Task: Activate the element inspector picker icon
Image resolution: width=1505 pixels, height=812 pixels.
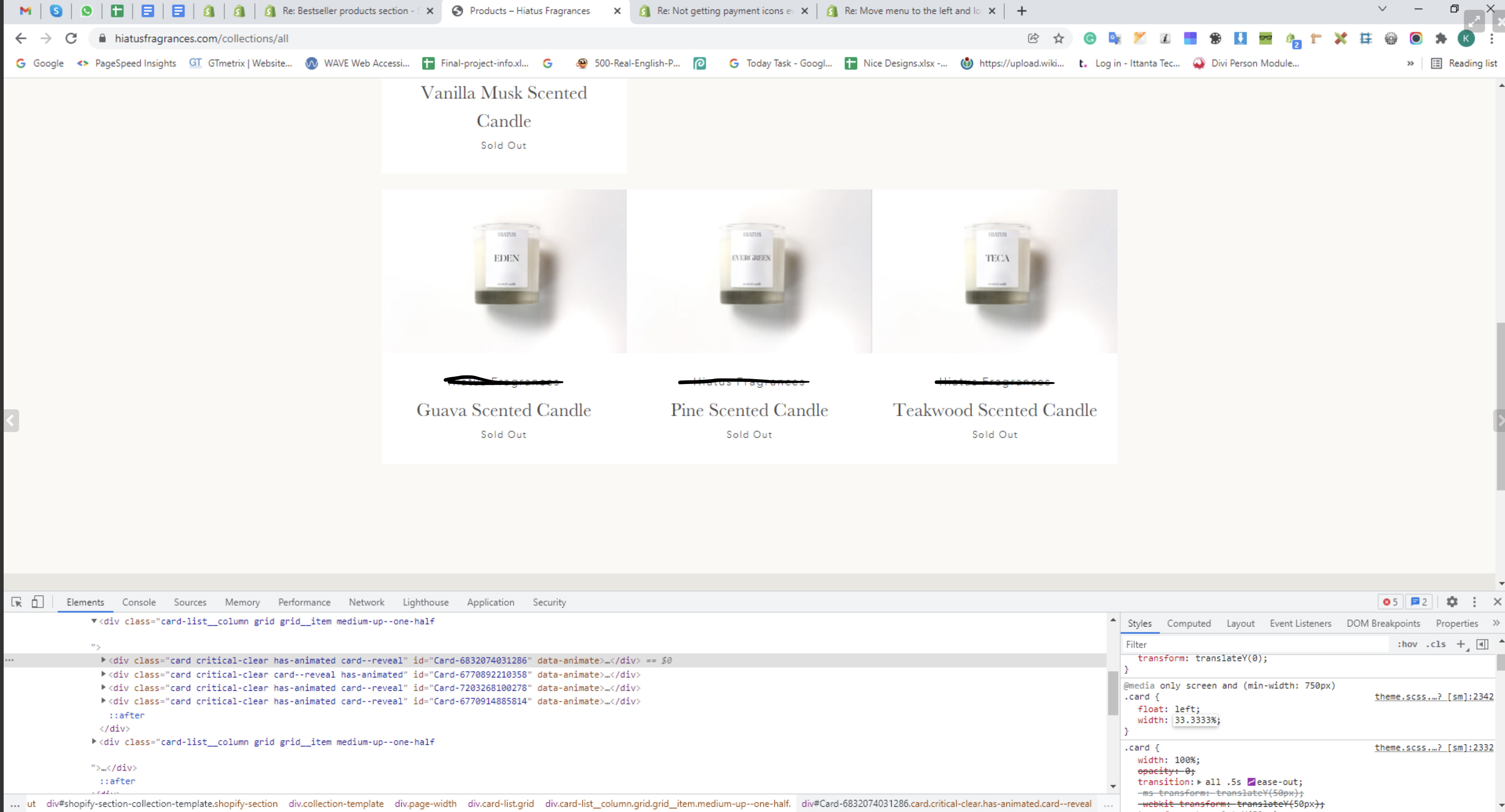Action: 16,602
